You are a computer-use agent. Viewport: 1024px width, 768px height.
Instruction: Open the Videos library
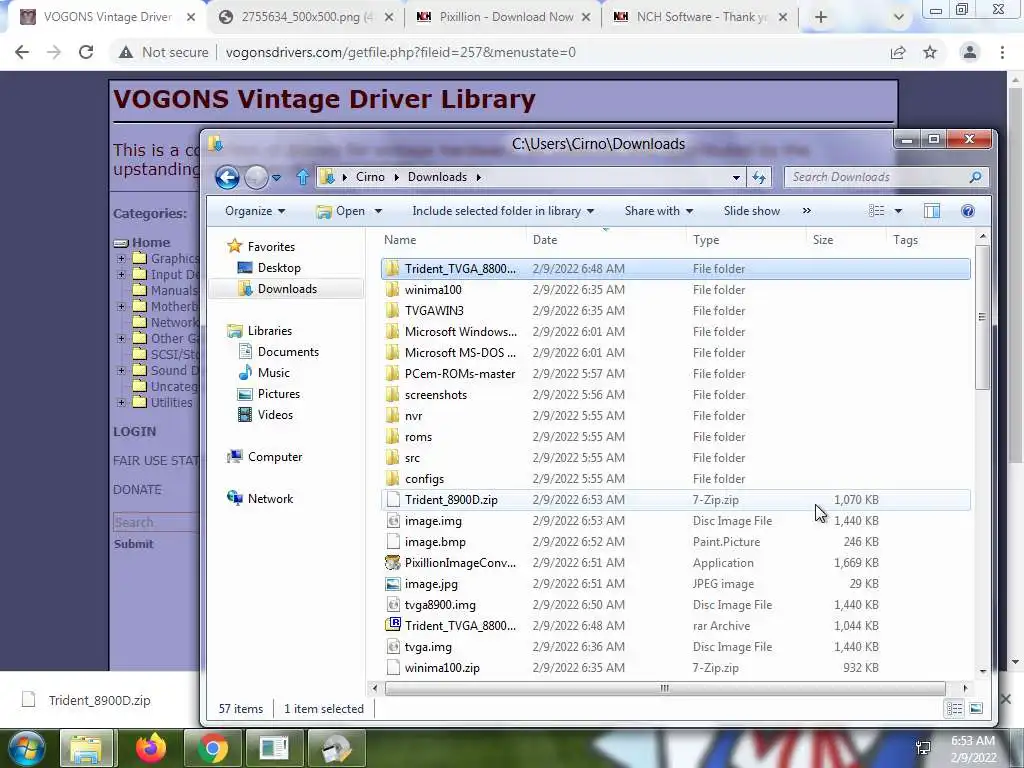point(275,415)
